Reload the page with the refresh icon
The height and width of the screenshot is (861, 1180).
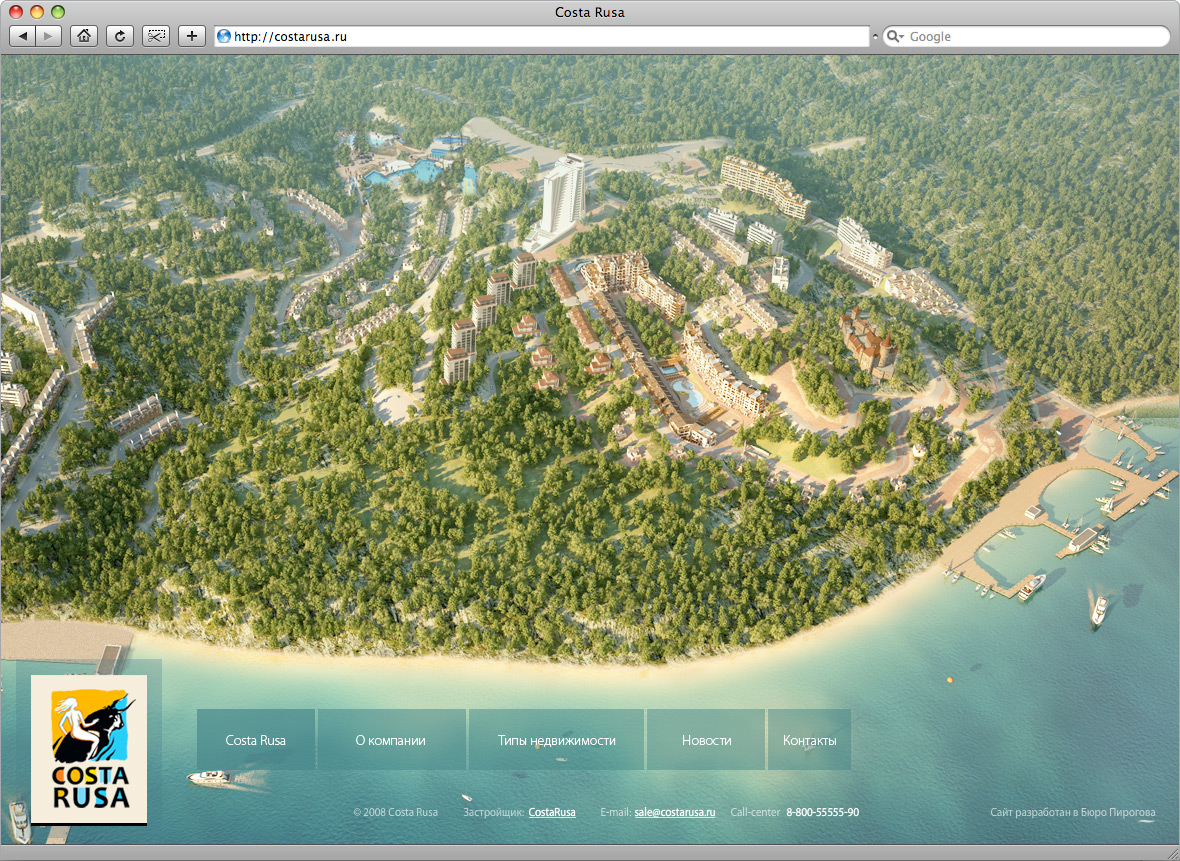click(120, 36)
